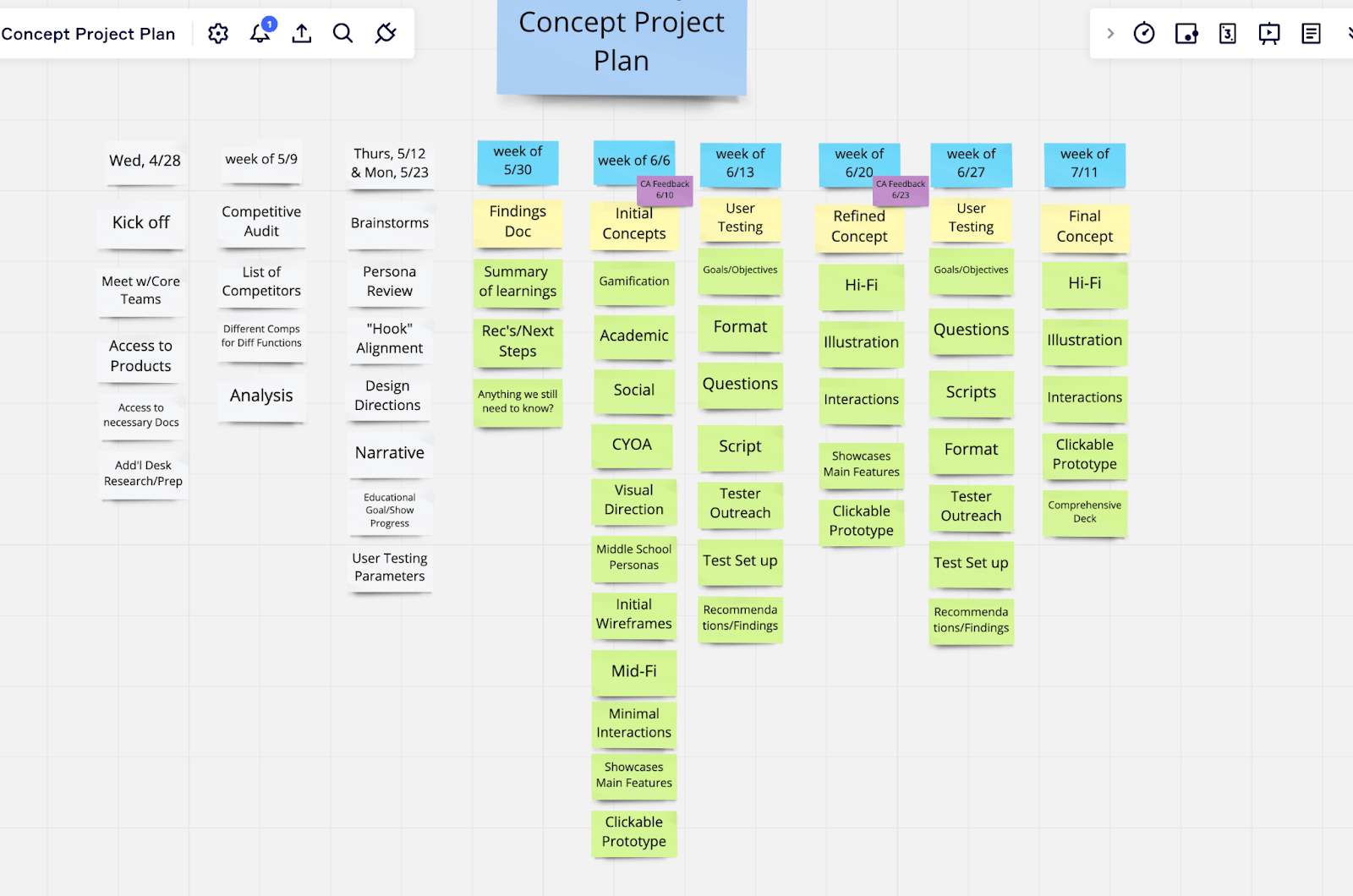Collapse the toolbar with the double chevron

pyautogui.click(x=1348, y=33)
